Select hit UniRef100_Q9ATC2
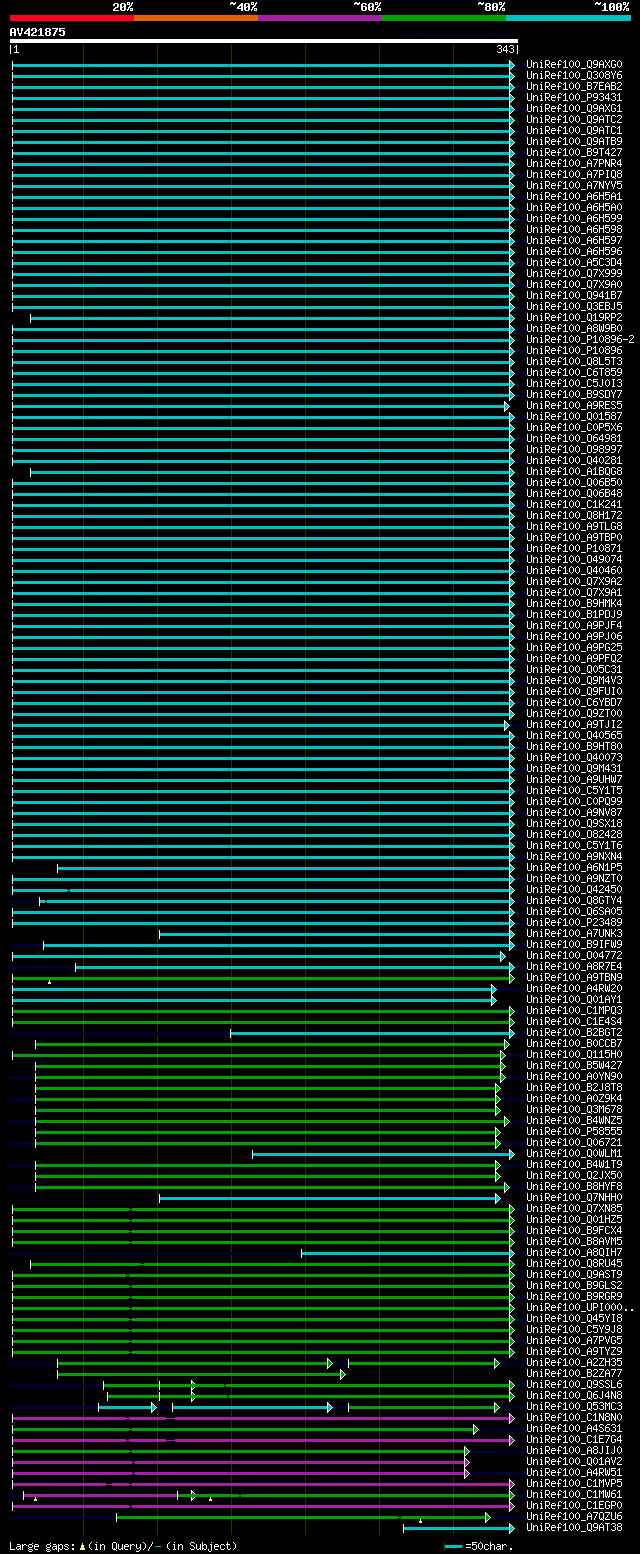 coord(574,120)
